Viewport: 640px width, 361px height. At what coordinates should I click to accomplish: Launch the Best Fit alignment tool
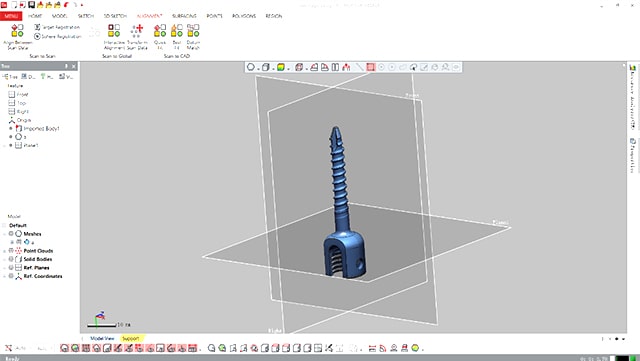click(176, 36)
